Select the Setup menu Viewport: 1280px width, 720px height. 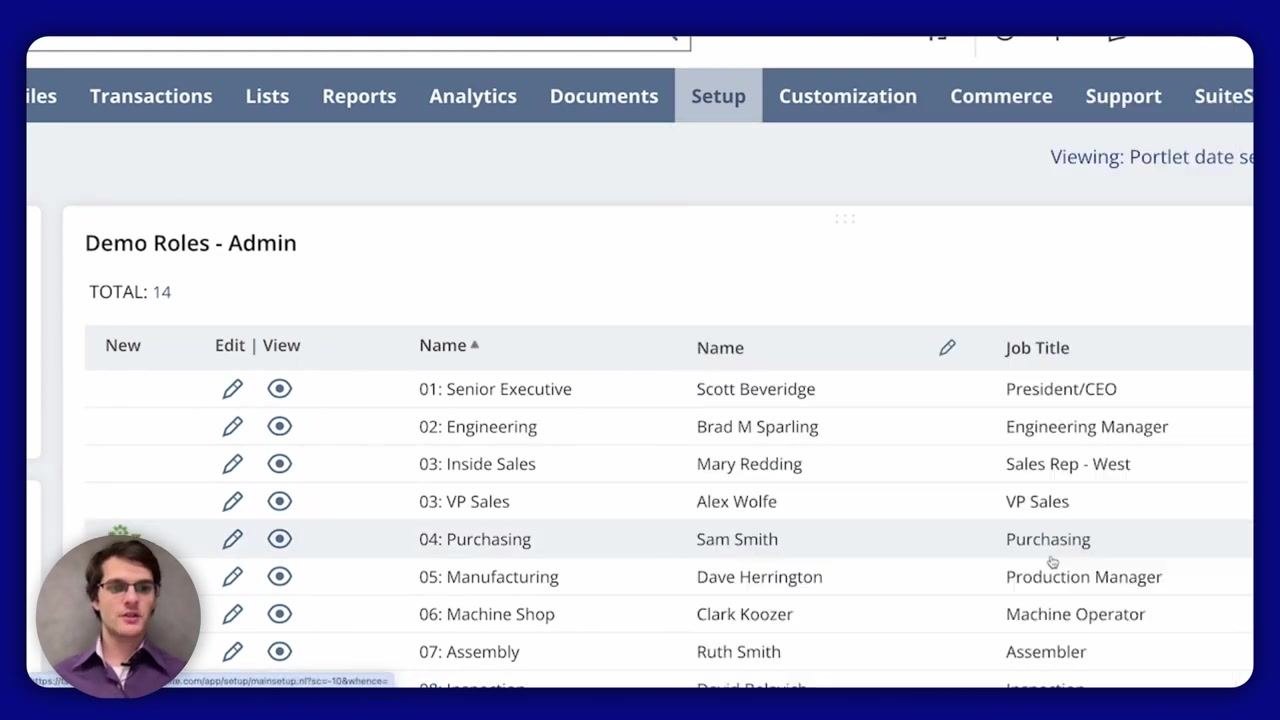point(718,96)
